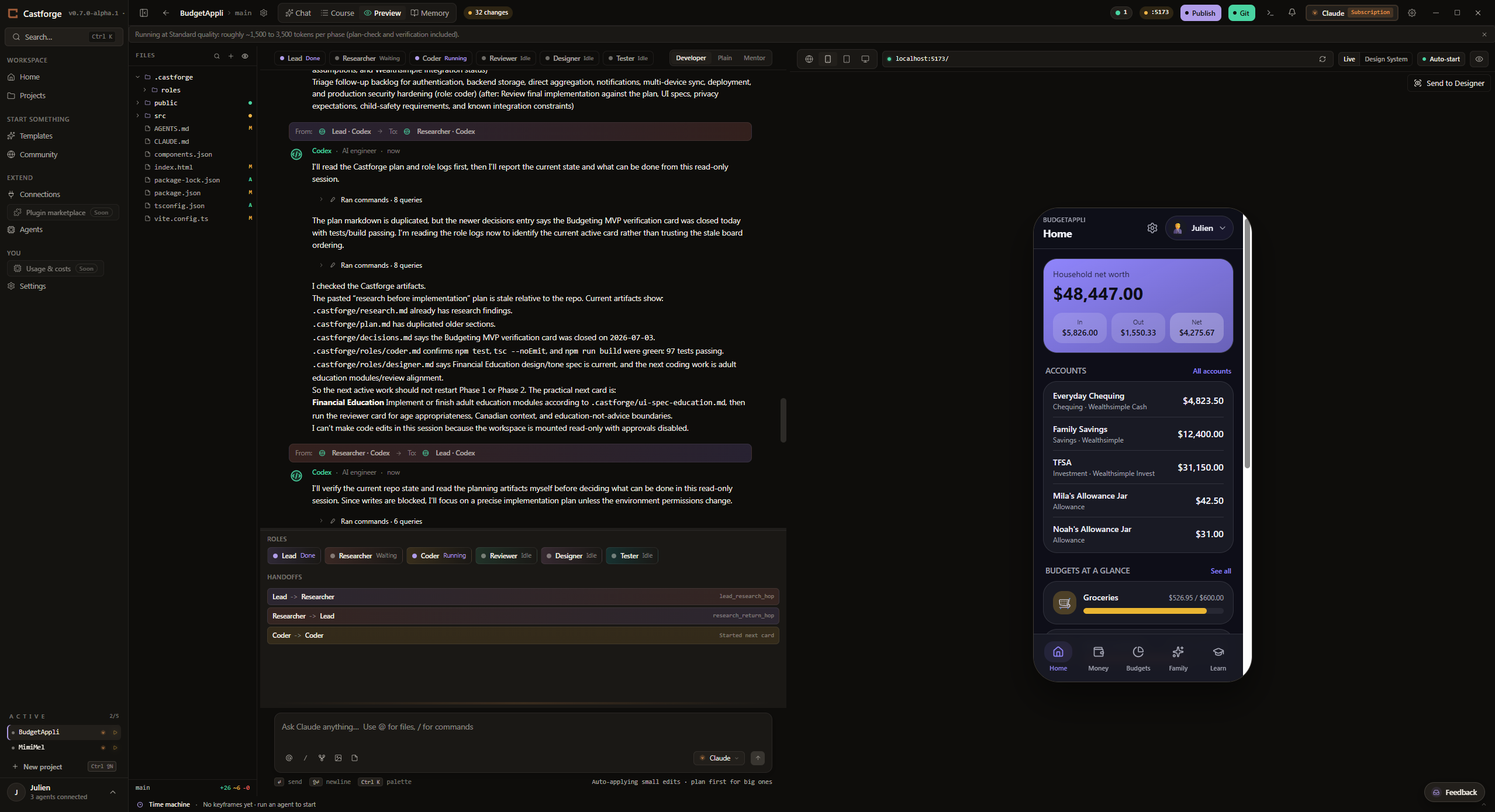Expand the .castforge folder
Viewport: 1495px width, 812px height.
[x=138, y=77]
